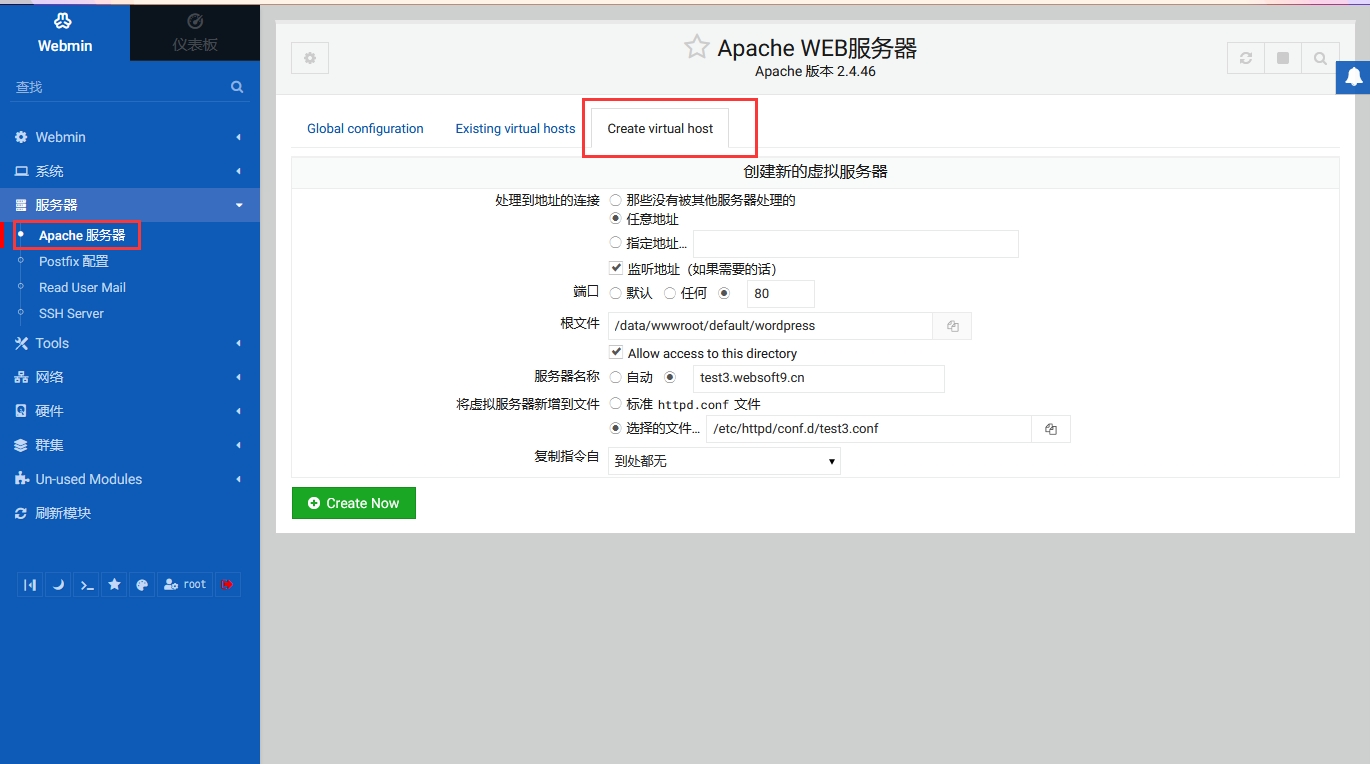Switch to Existing virtual hosts tab
The width and height of the screenshot is (1370, 764).
(x=515, y=128)
